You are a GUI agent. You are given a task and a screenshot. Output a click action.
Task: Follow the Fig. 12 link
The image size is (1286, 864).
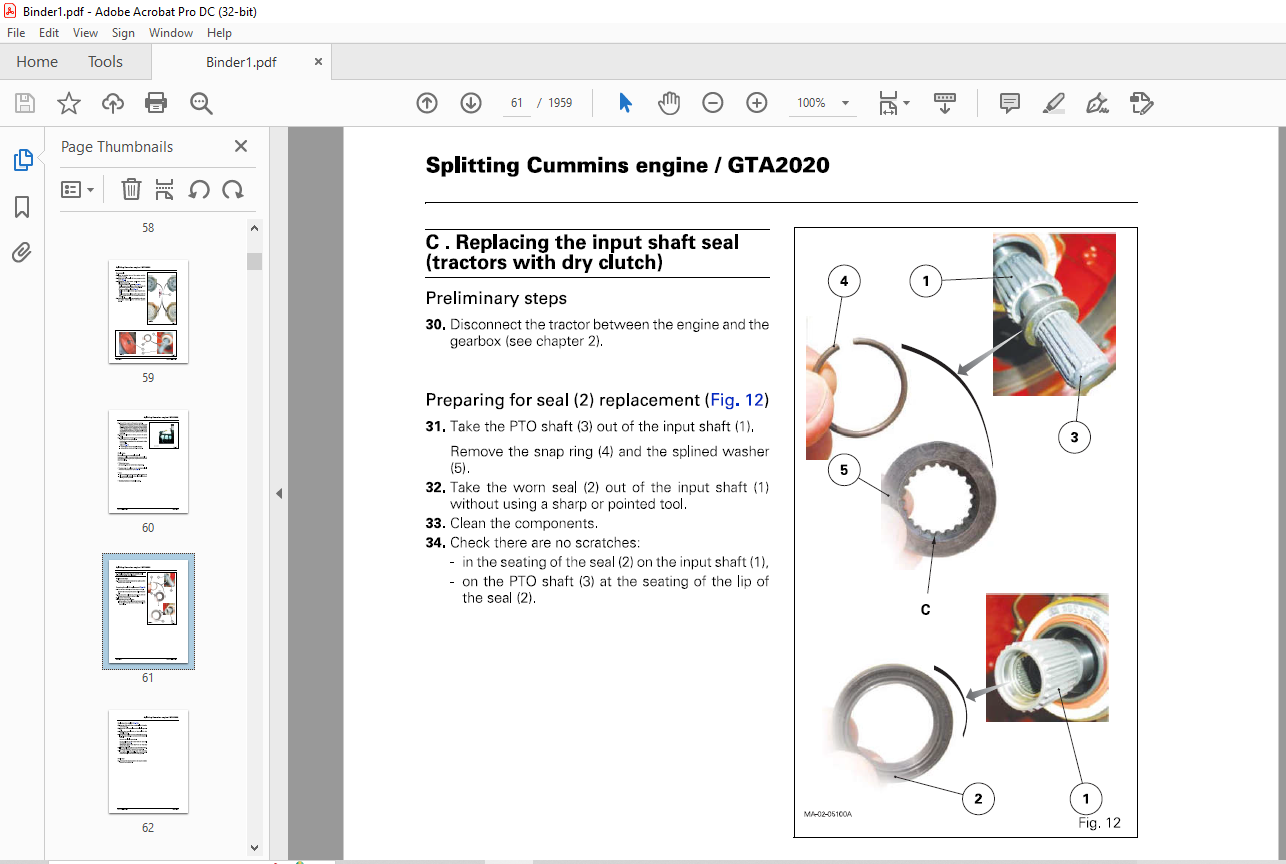[x=736, y=400]
